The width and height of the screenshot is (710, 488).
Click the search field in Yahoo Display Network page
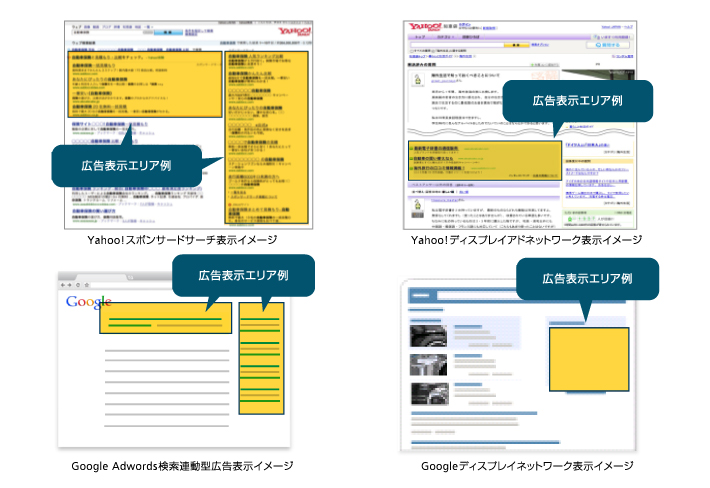tap(456, 45)
